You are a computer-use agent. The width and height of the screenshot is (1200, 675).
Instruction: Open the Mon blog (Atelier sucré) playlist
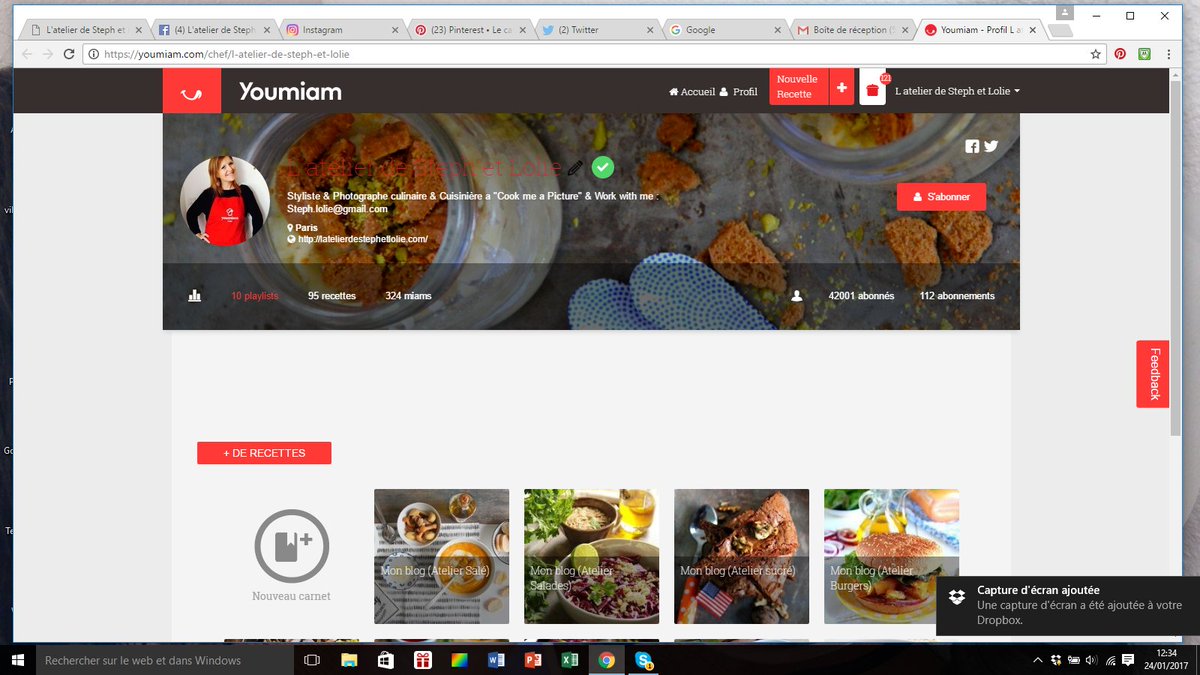click(742, 556)
